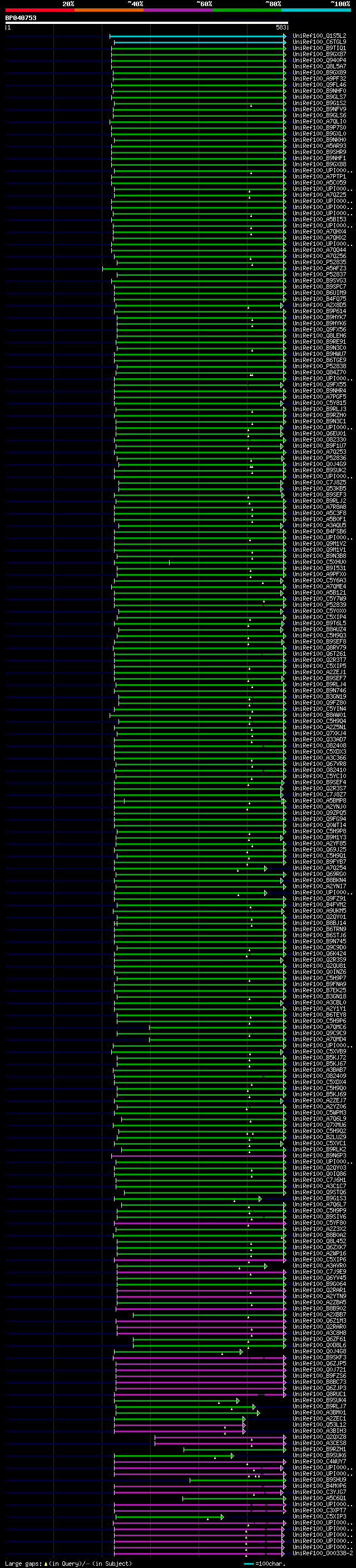Select the label UniRef100_P52838
Image resolution: width=356 pixels, height=1568 pixels.
[x=319, y=367]
